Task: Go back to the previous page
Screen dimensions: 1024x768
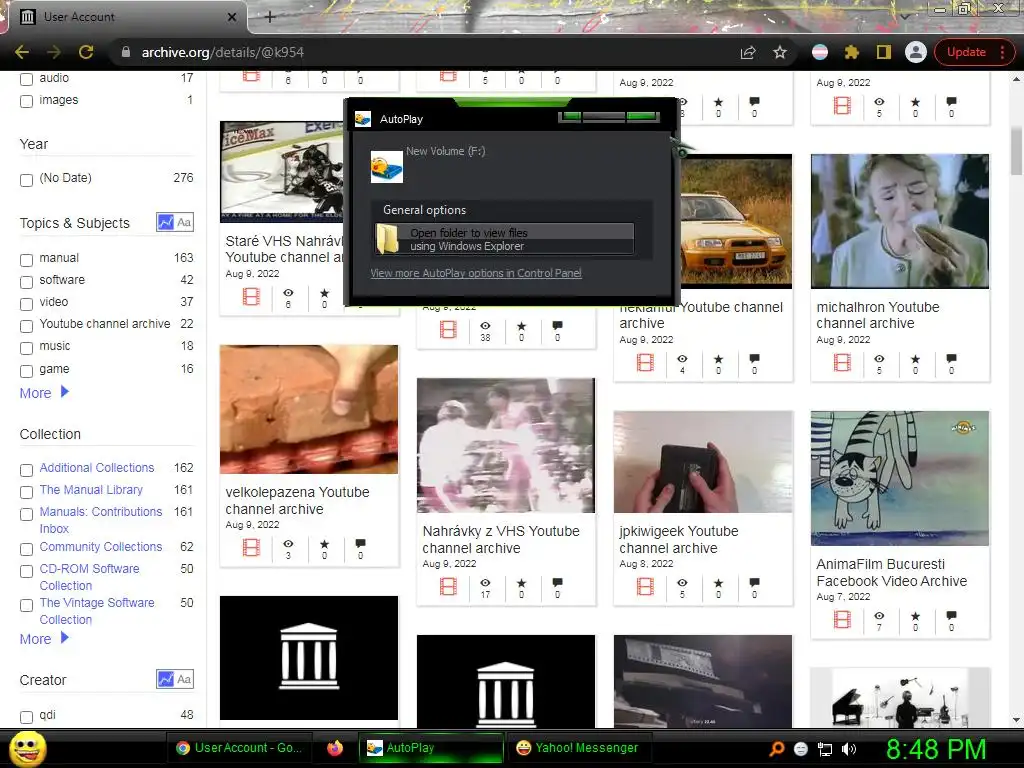Action: pyautogui.click(x=22, y=52)
